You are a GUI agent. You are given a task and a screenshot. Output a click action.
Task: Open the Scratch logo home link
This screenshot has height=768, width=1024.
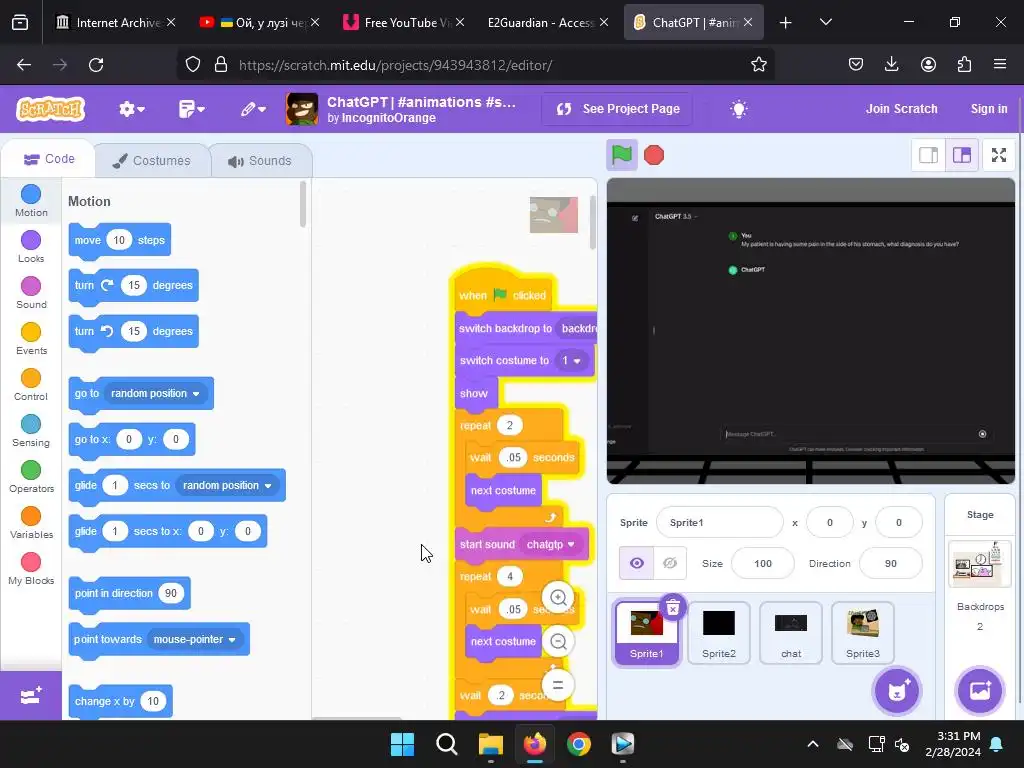[x=50, y=109]
